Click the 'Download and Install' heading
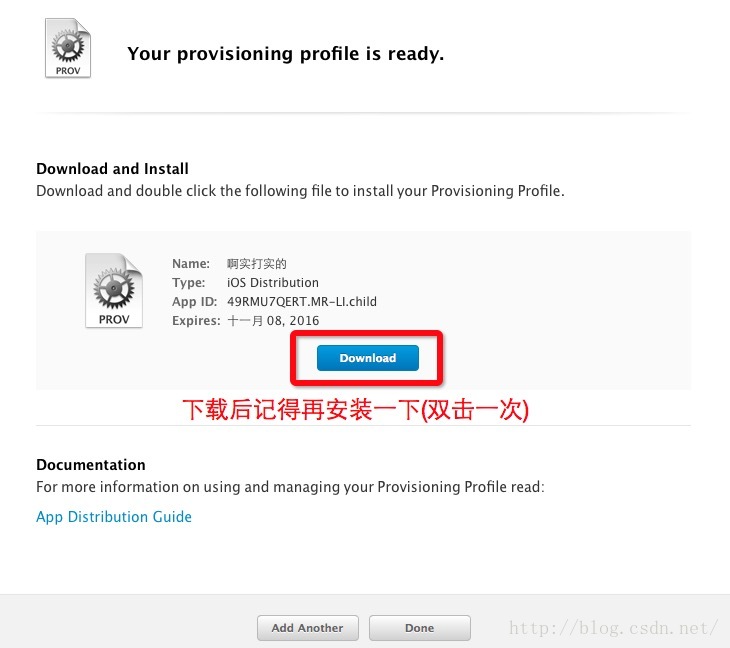 click(x=113, y=169)
